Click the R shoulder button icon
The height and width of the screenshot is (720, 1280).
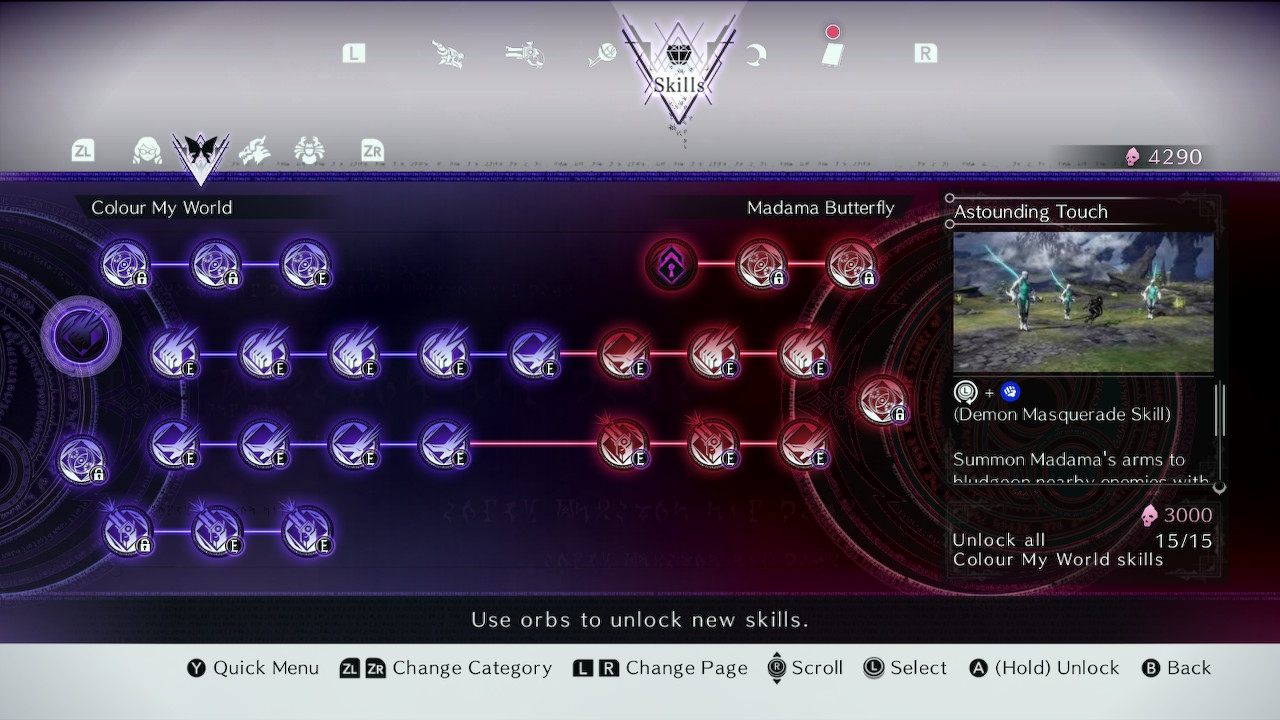coord(926,53)
